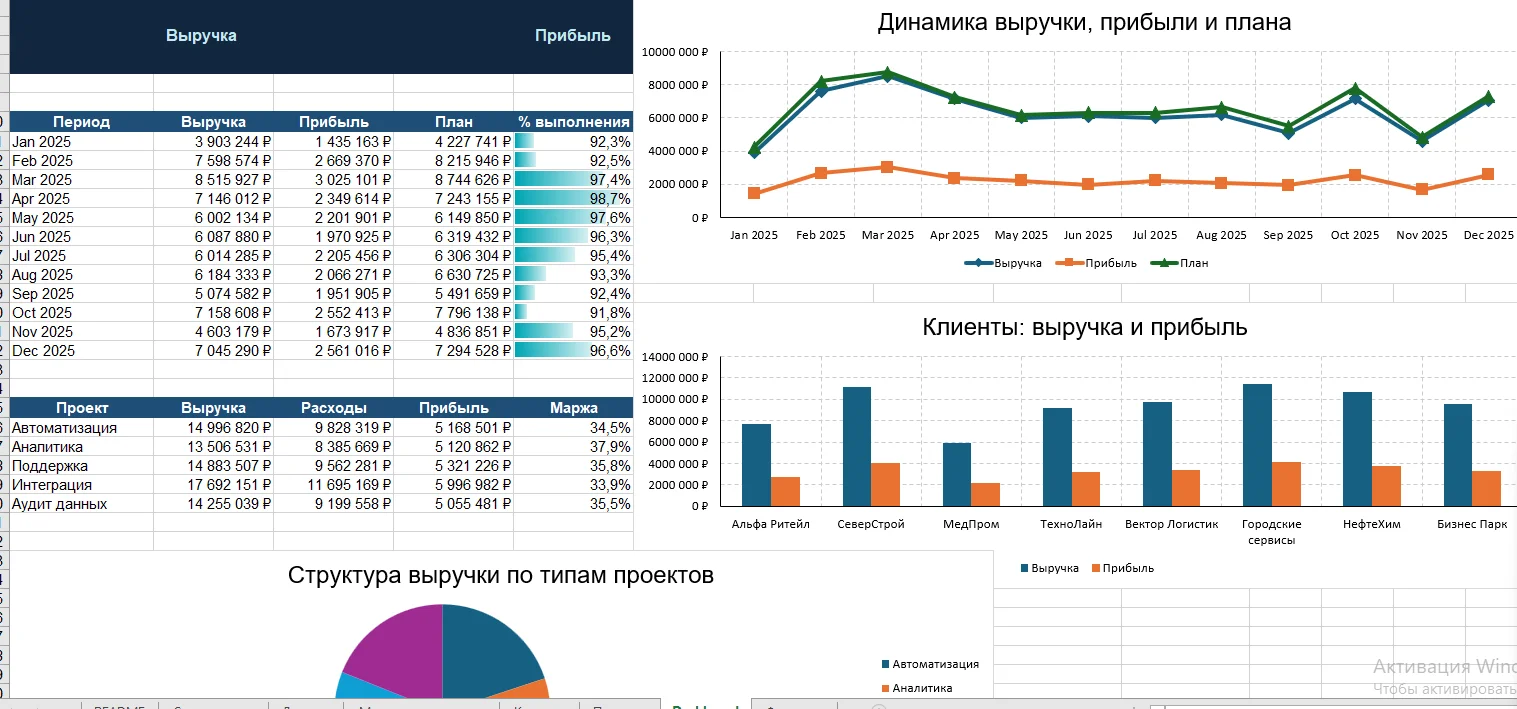This screenshot has height=709, width=1517.
Task: Click the dark banner cell labeled Прибыль
Action: coord(573,36)
